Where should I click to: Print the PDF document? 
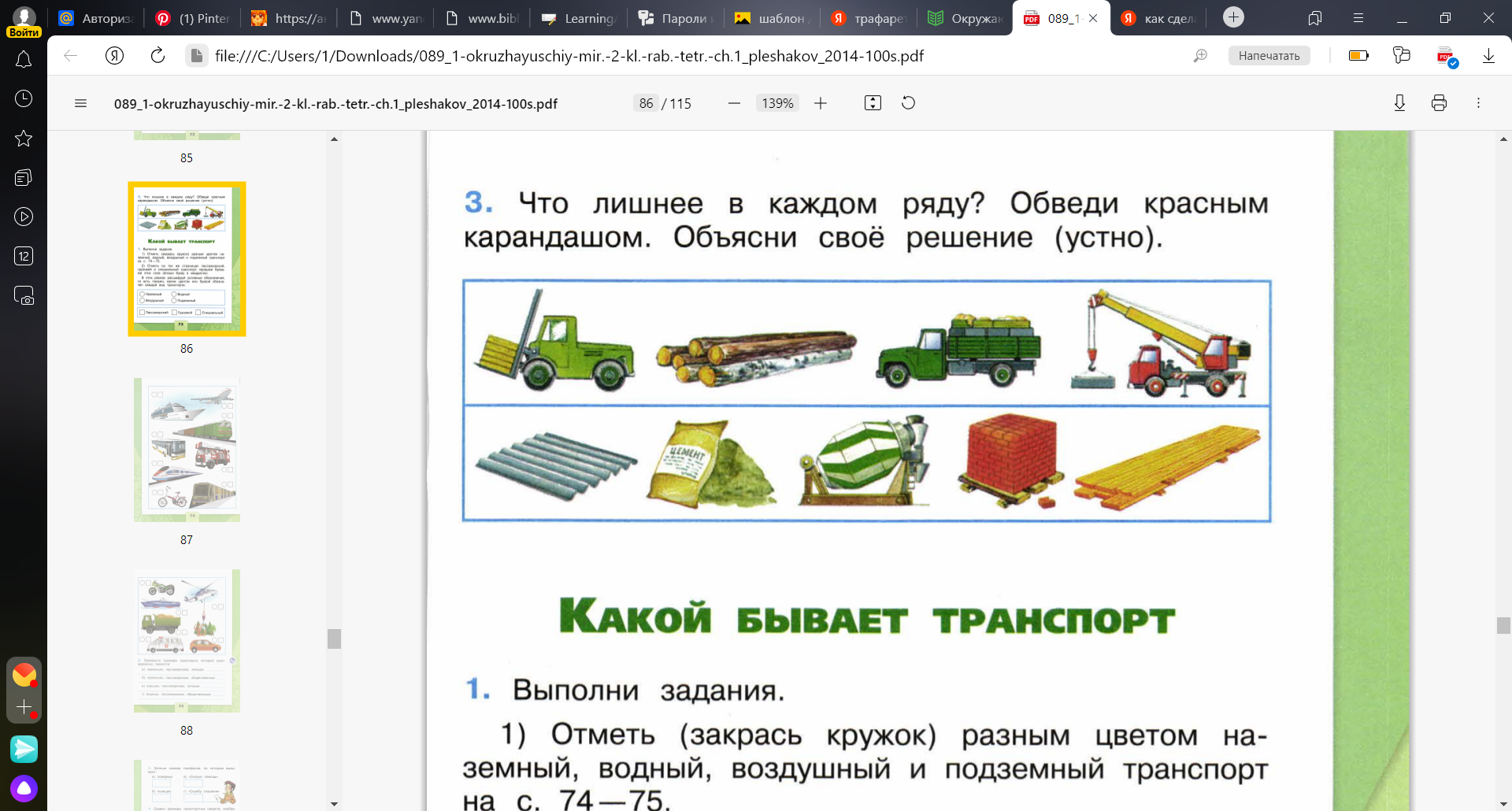1439,103
